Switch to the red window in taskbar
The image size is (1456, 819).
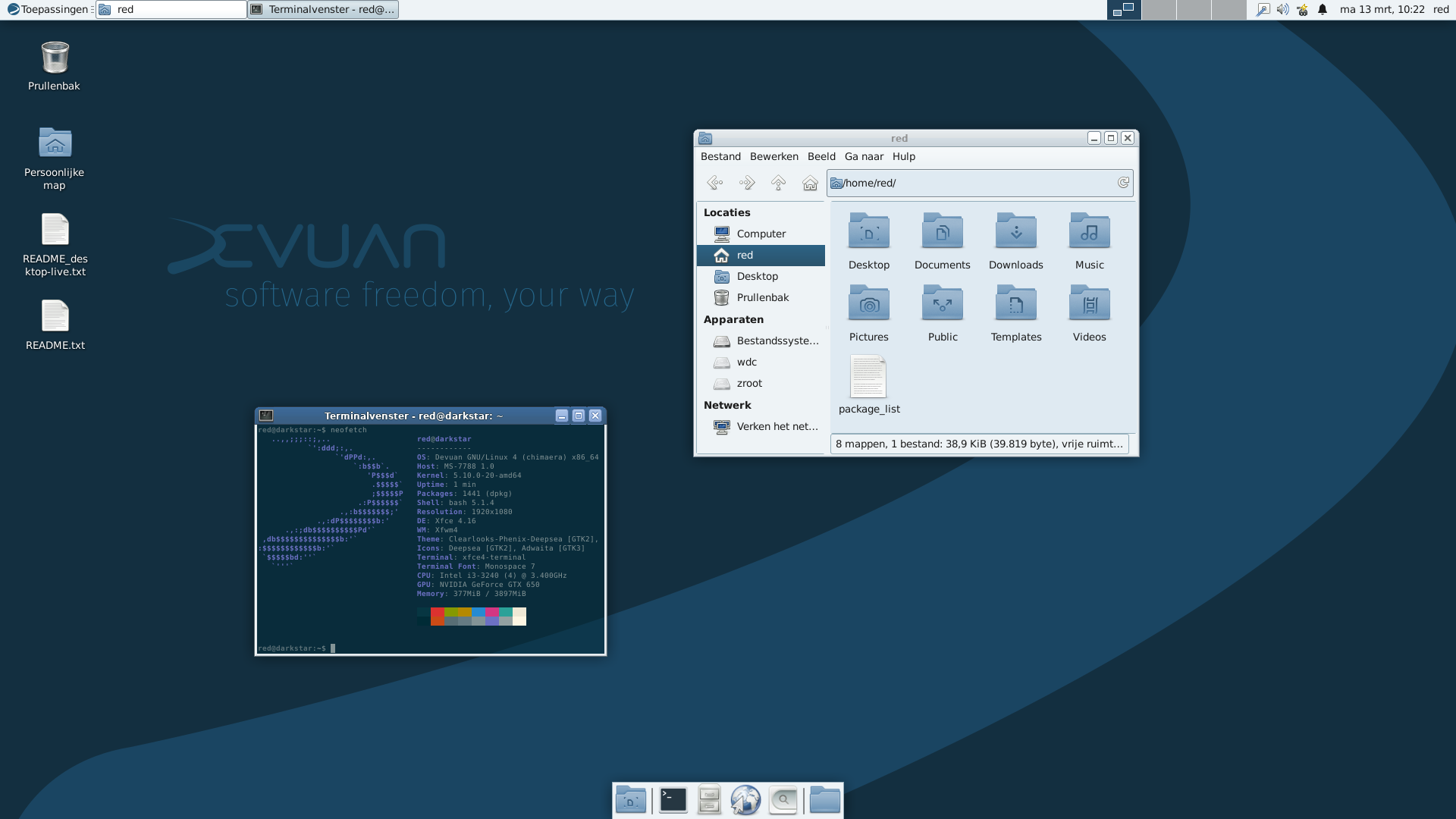(x=171, y=9)
